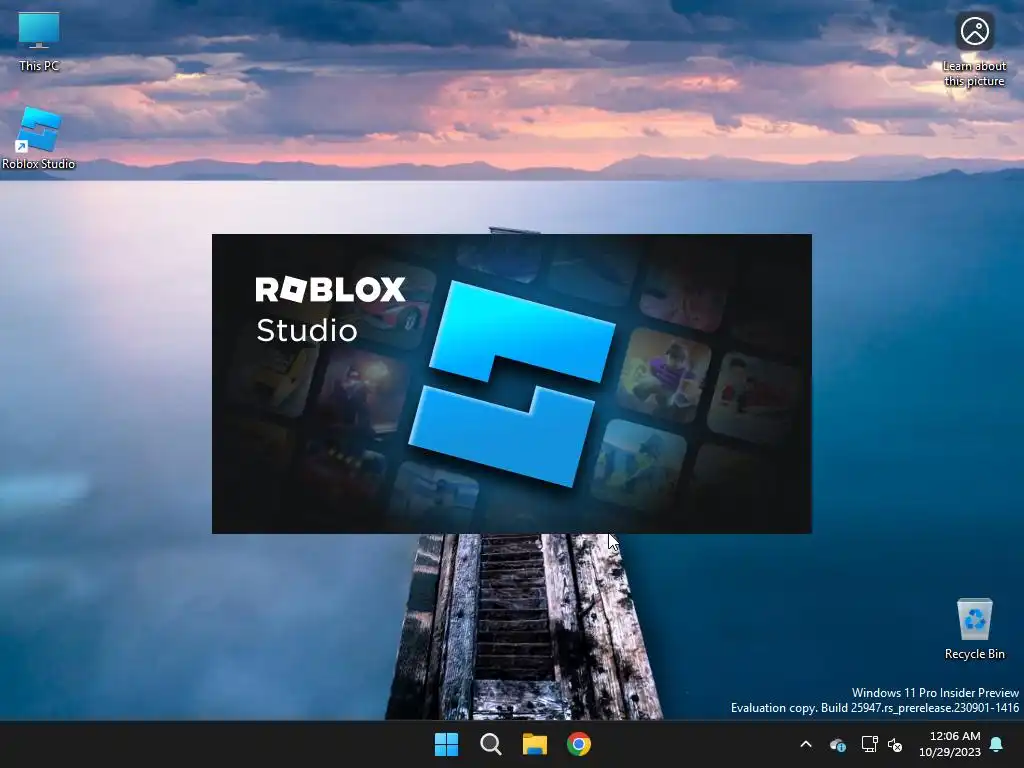Select the Roblox Studio desktop shortcut
This screenshot has height=768, width=1024.
coord(39,138)
